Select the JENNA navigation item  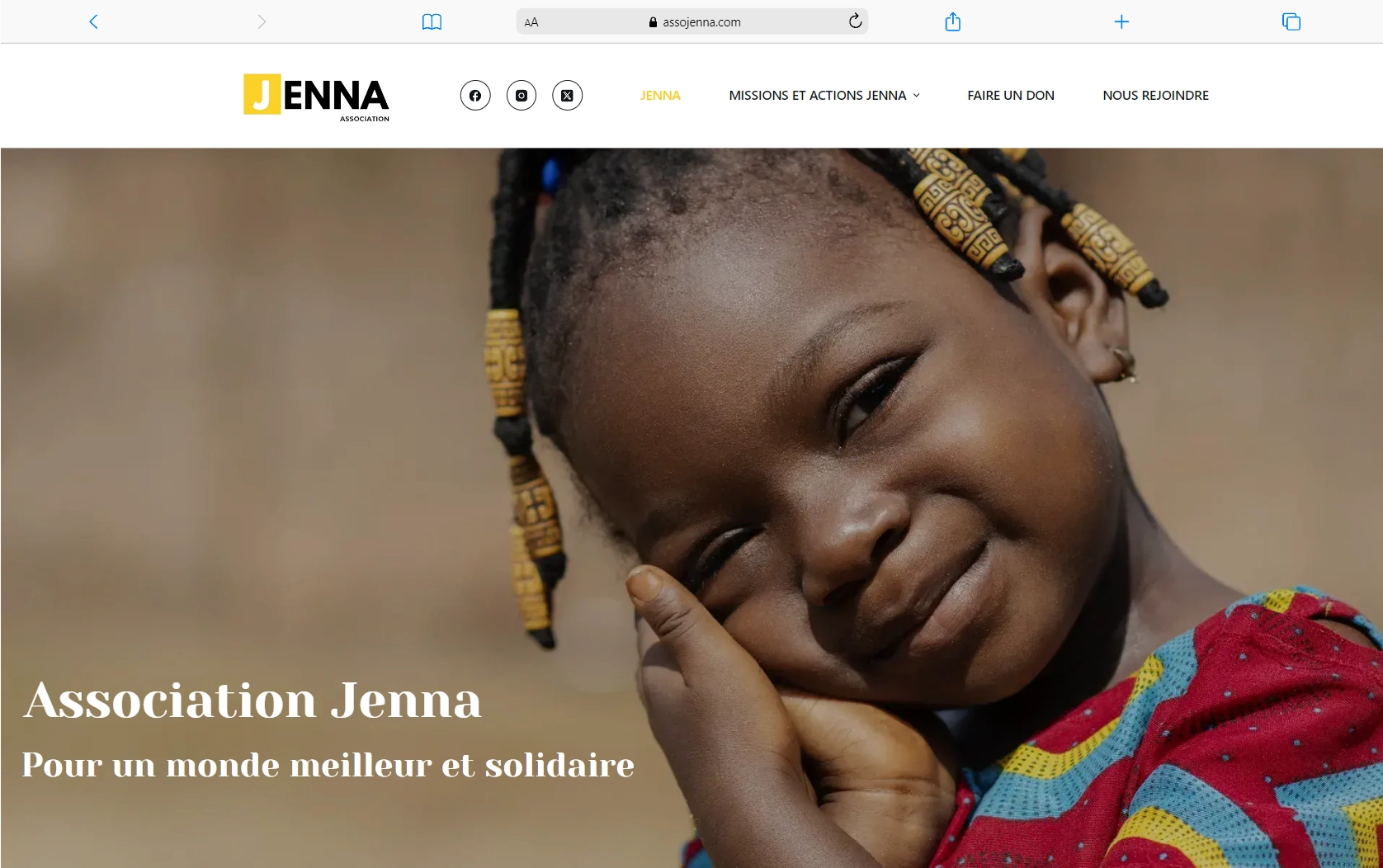pyautogui.click(x=660, y=96)
